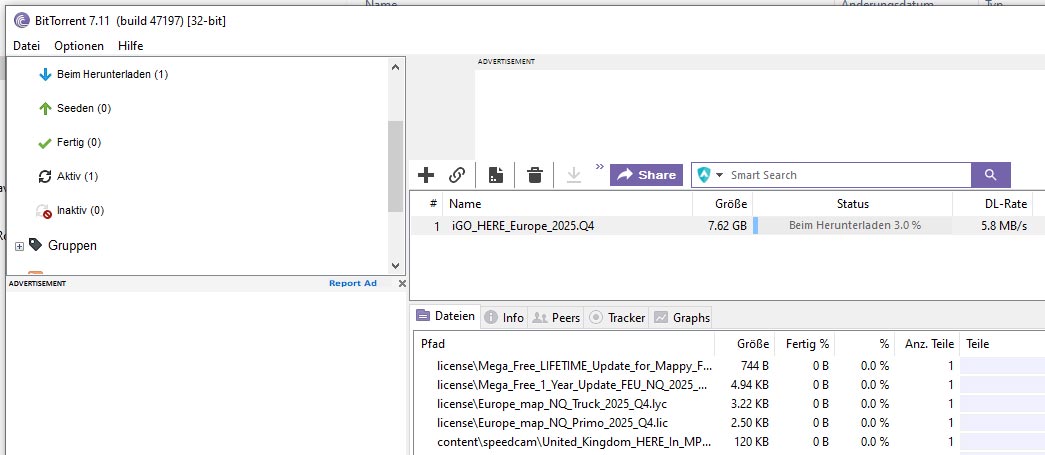Click the Smart Search input field
This screenshot has height=455, width=1045.
click(848, 175)
